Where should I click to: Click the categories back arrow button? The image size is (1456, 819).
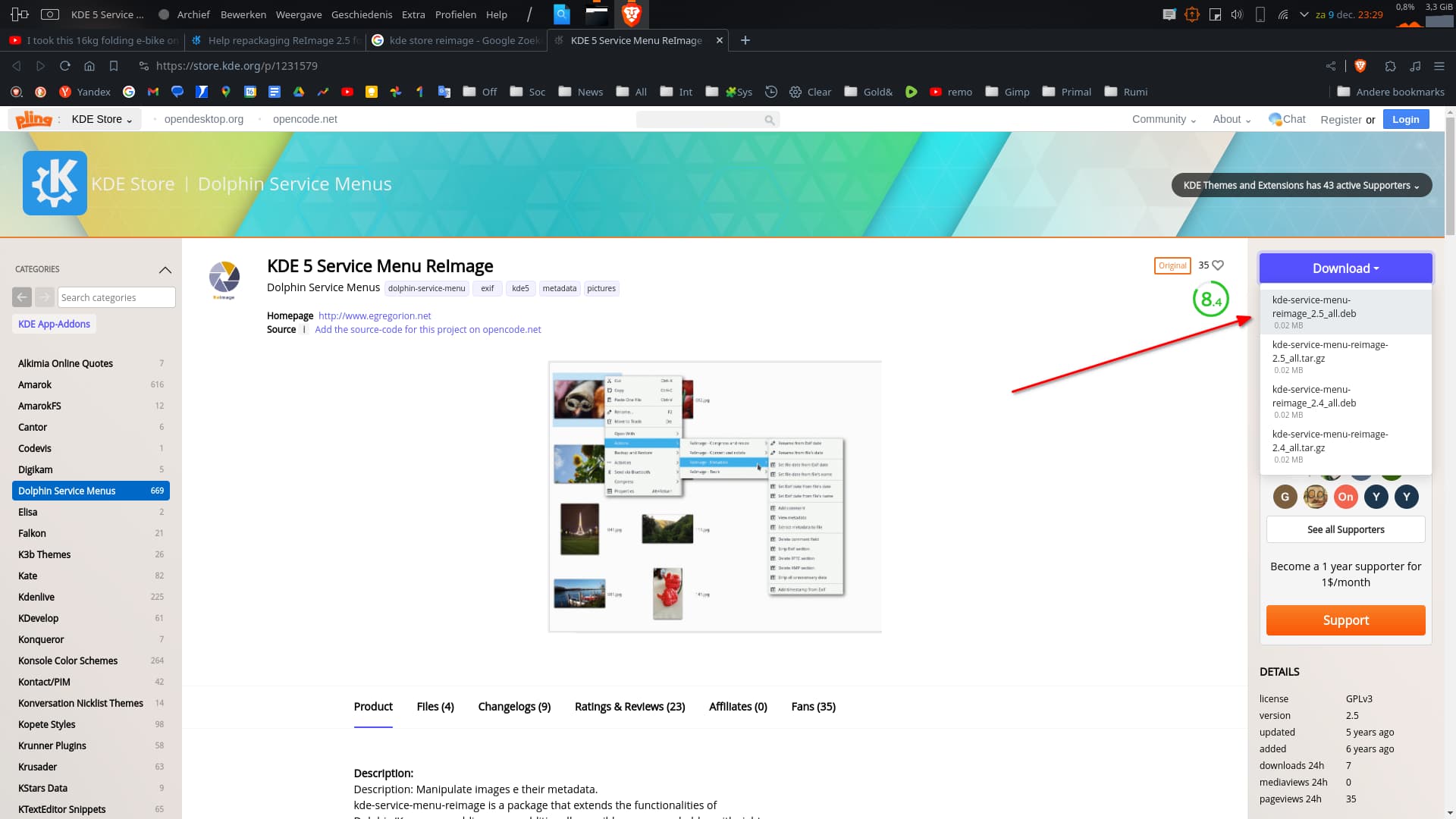pos(22,297)
